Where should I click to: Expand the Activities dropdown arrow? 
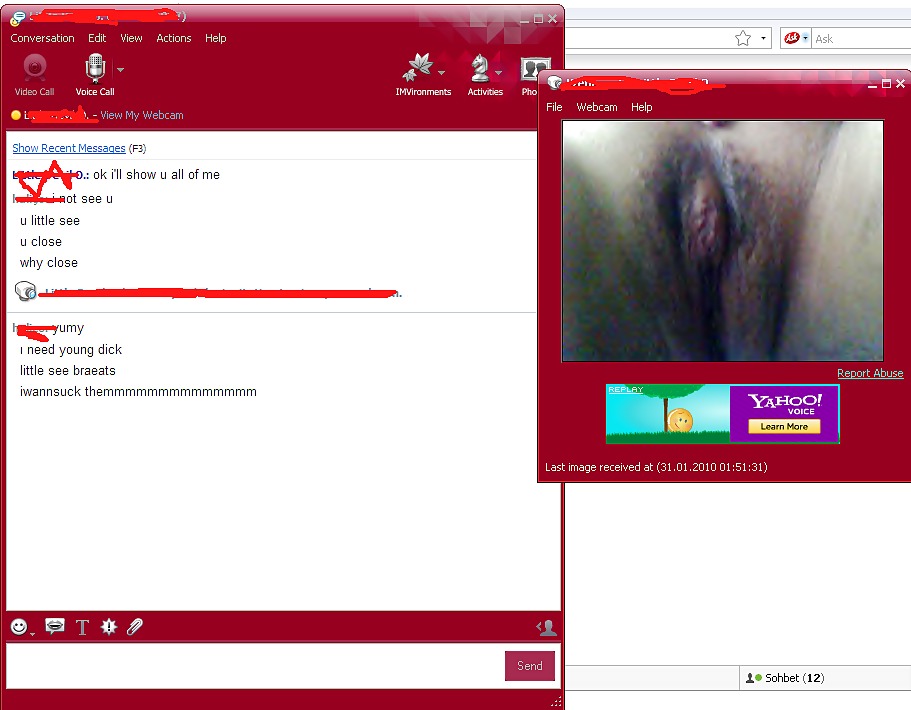(498, 73)
